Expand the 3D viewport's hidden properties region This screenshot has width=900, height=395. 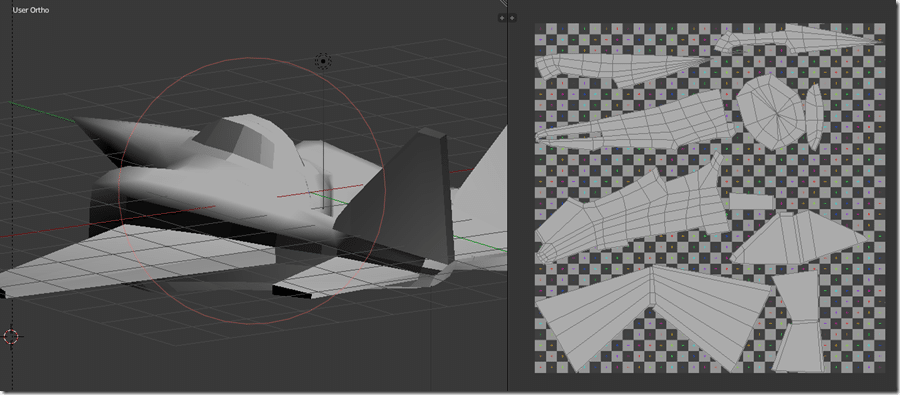coord(502,18)
